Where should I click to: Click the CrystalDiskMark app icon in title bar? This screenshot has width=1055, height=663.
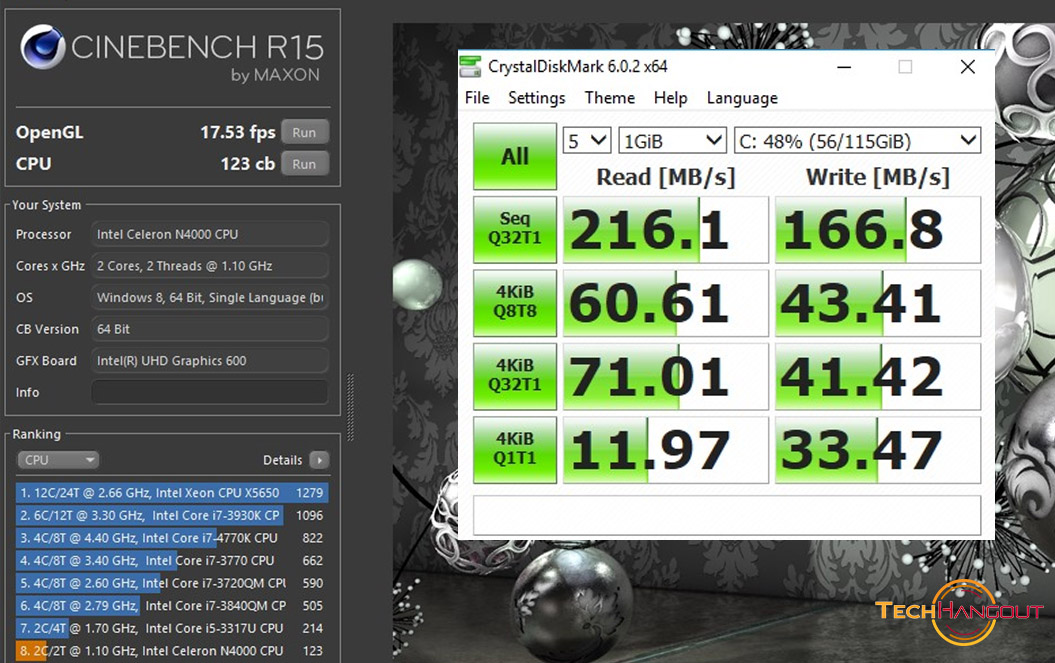point(470,67)
